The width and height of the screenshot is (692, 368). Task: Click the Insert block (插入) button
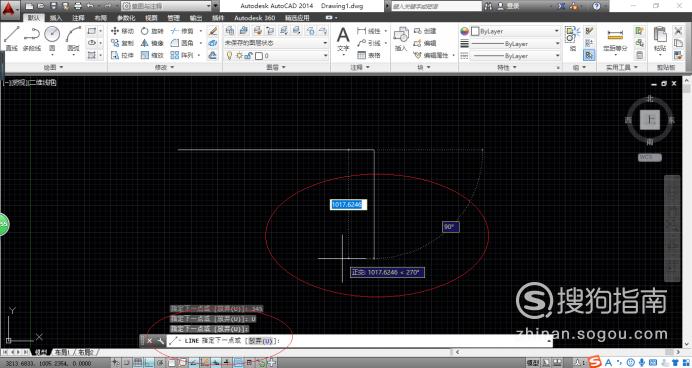click(401, 39)
